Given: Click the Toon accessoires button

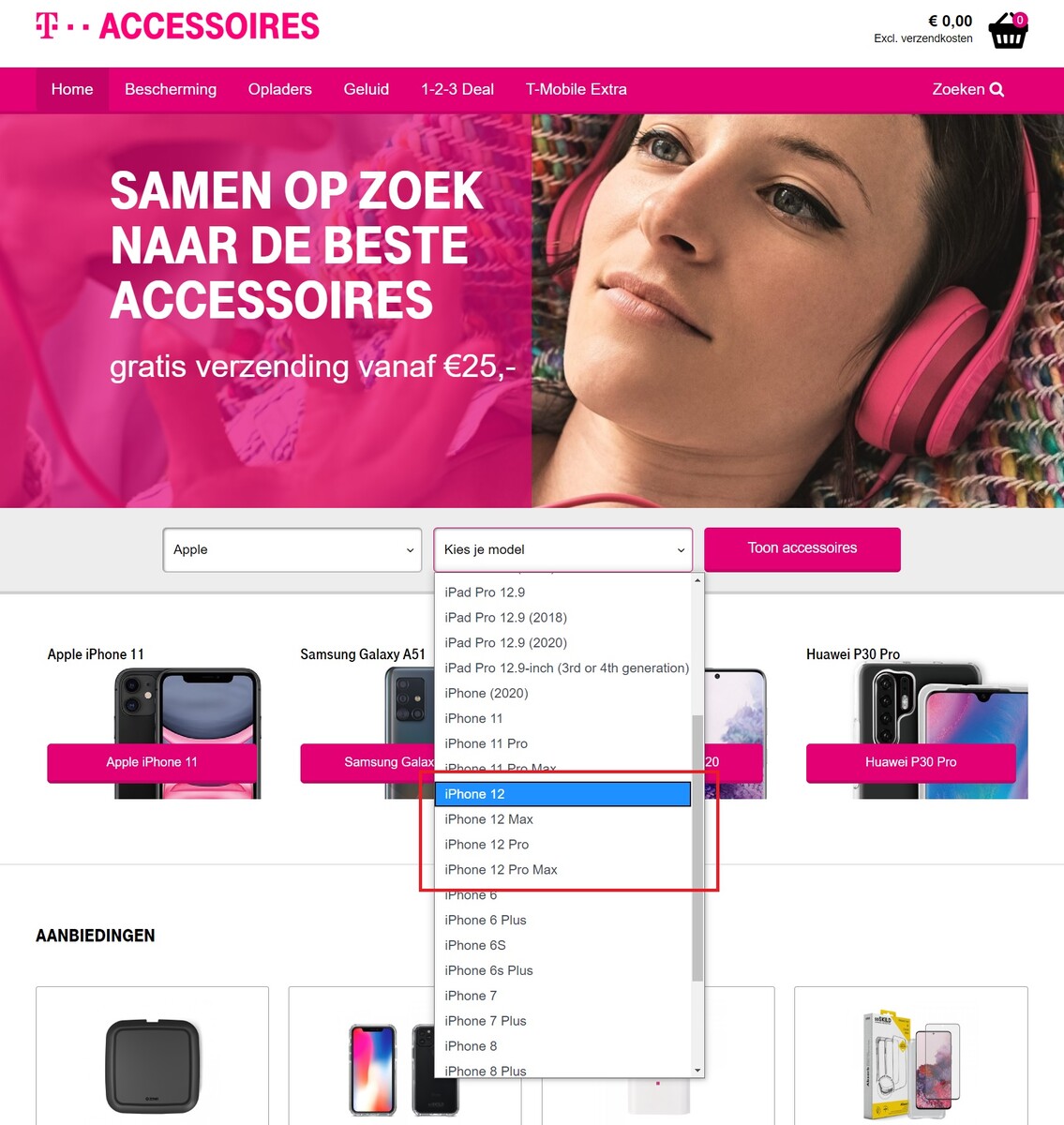Looking at the screenshot, I should pyautogui.click(x=802, y=549).
